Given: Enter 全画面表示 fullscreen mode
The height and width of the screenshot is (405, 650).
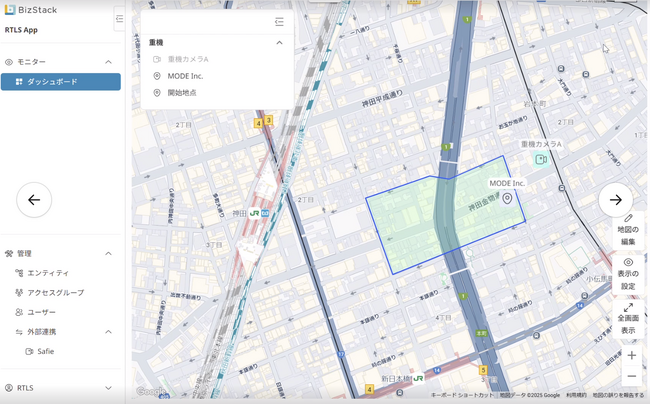Looking at the screenshot, I should pyautogui.click(x=628, y=318).
